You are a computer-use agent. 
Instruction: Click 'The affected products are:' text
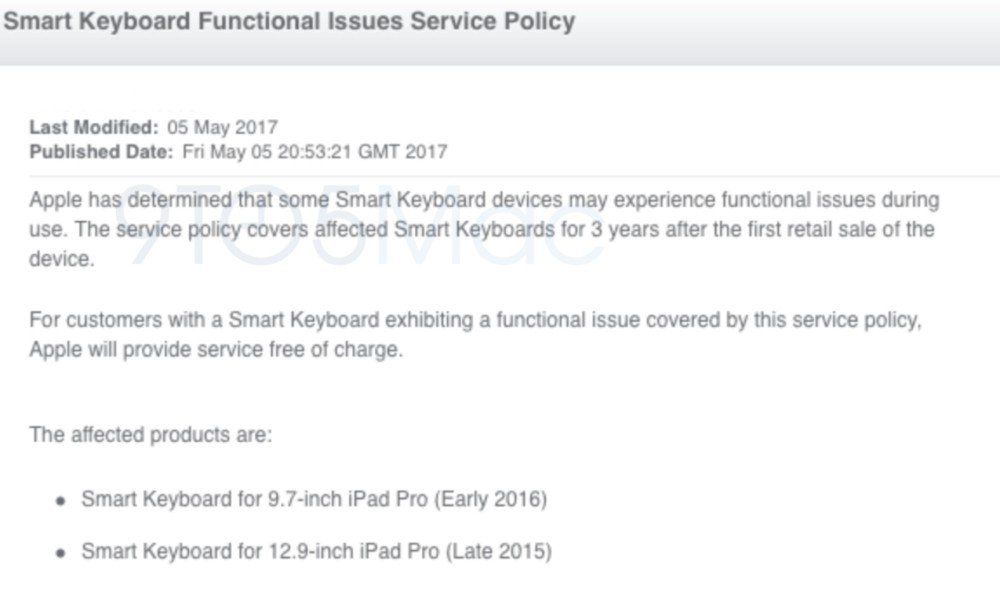151,435
